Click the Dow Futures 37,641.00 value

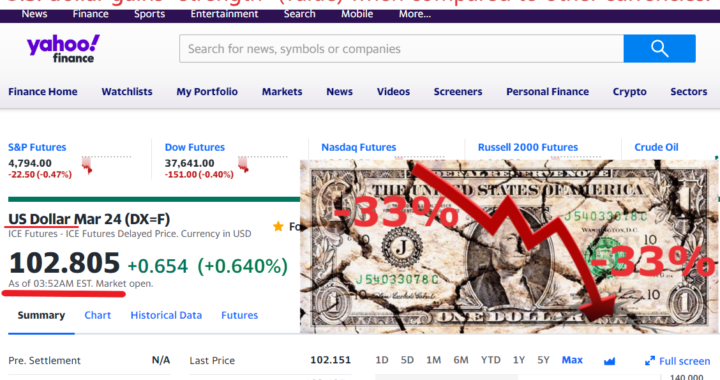(x=189, y=163)
